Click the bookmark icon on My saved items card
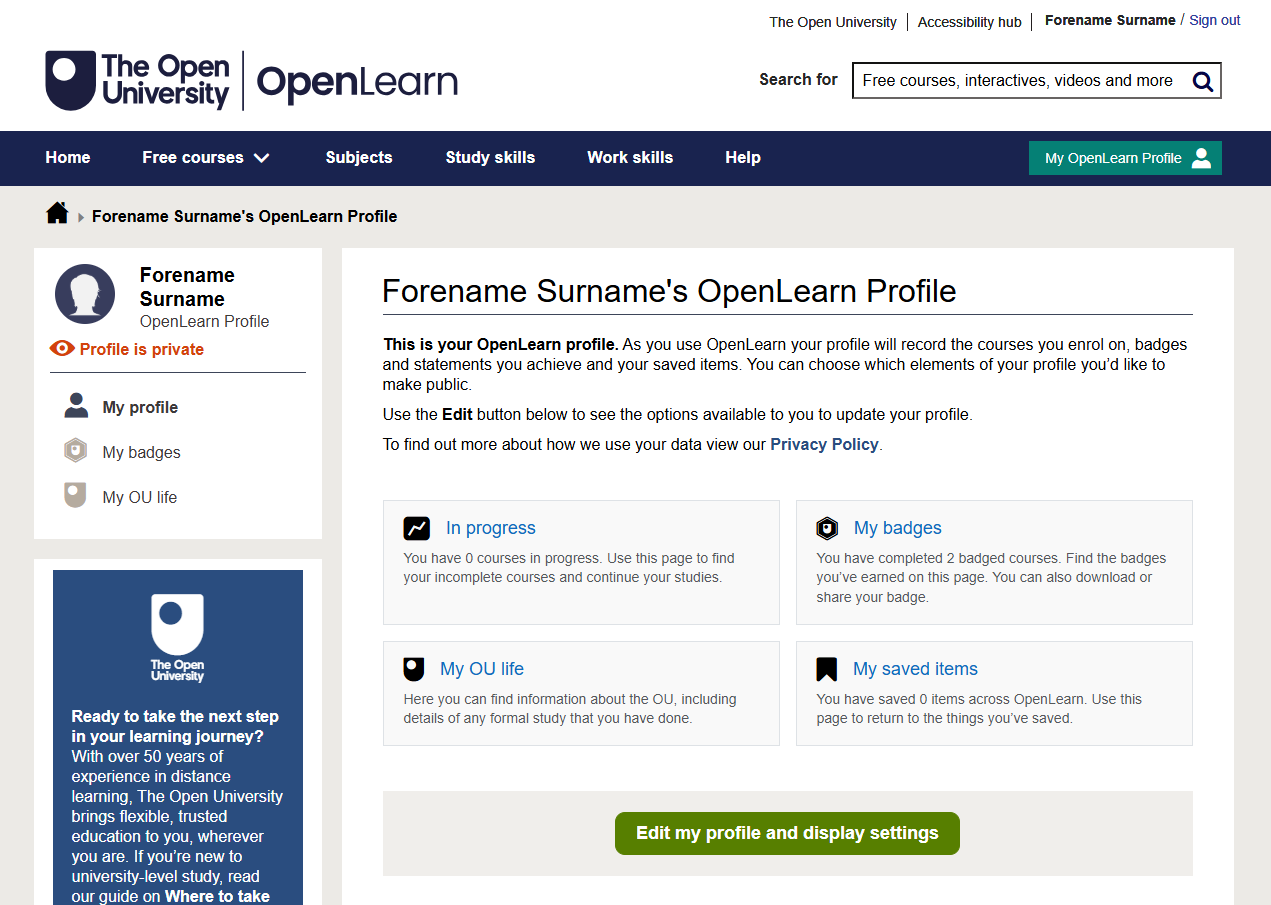 [x=827, y=667]
